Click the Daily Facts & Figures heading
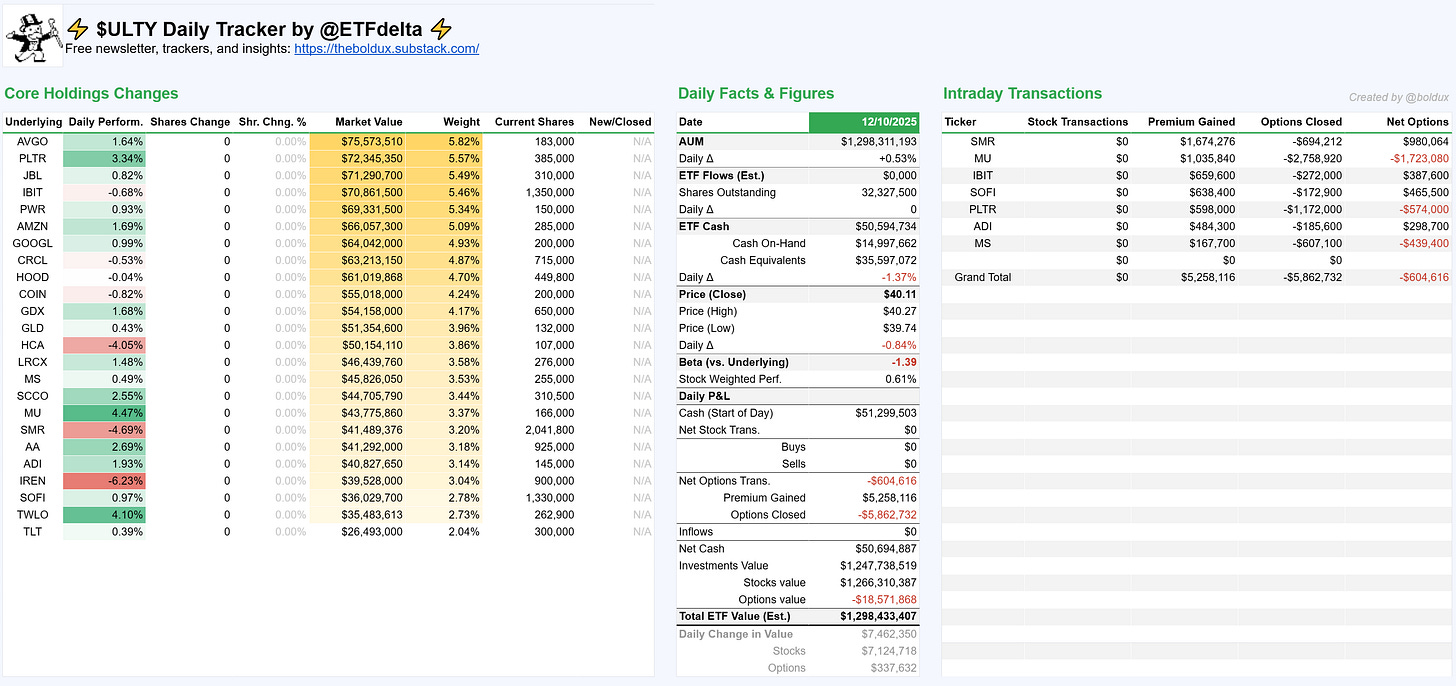The height and width of the screenshot is (686, 1456). point(756,94)
